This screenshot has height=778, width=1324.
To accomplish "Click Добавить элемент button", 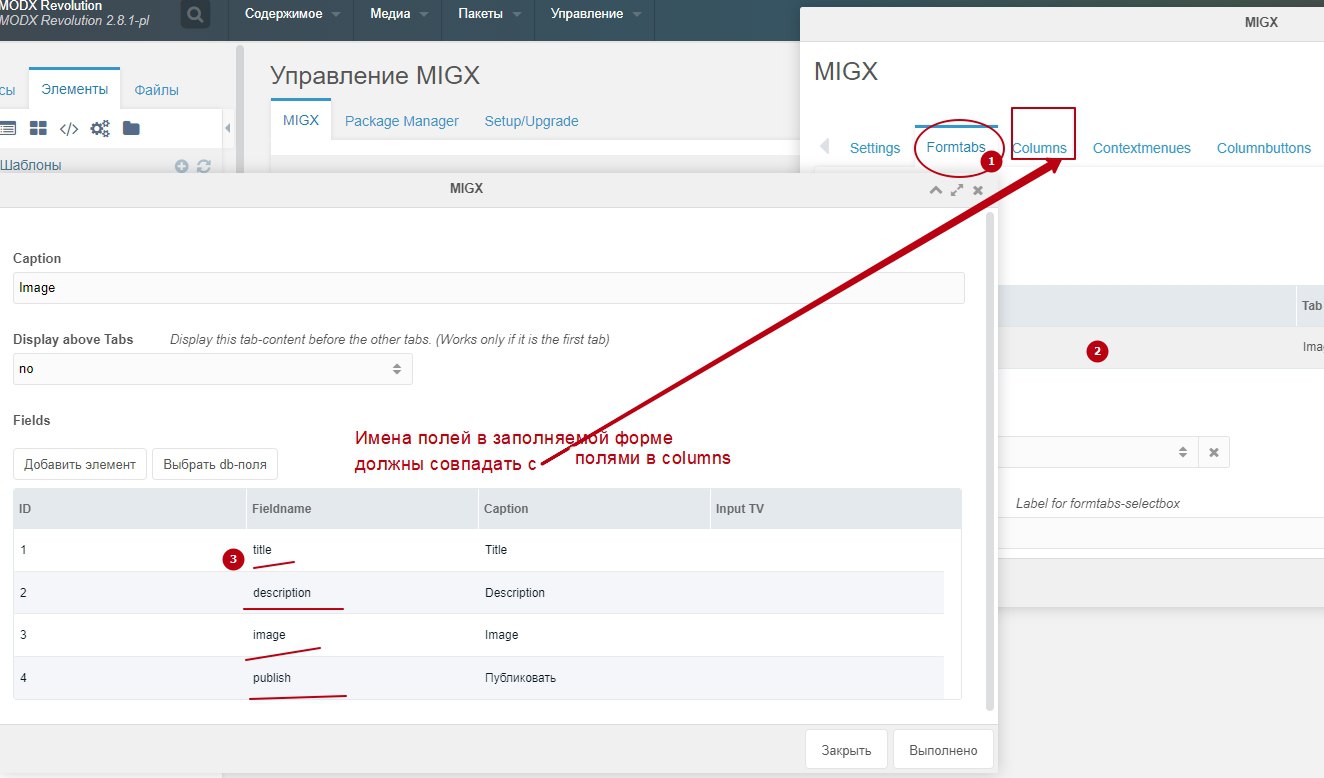I will coord(80,464).
